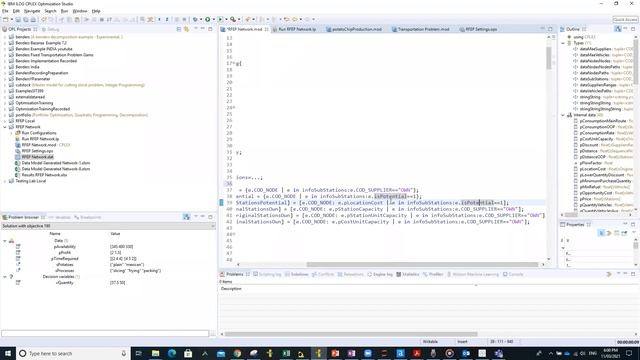Open the Profiler tab

(x=433, y=274)
